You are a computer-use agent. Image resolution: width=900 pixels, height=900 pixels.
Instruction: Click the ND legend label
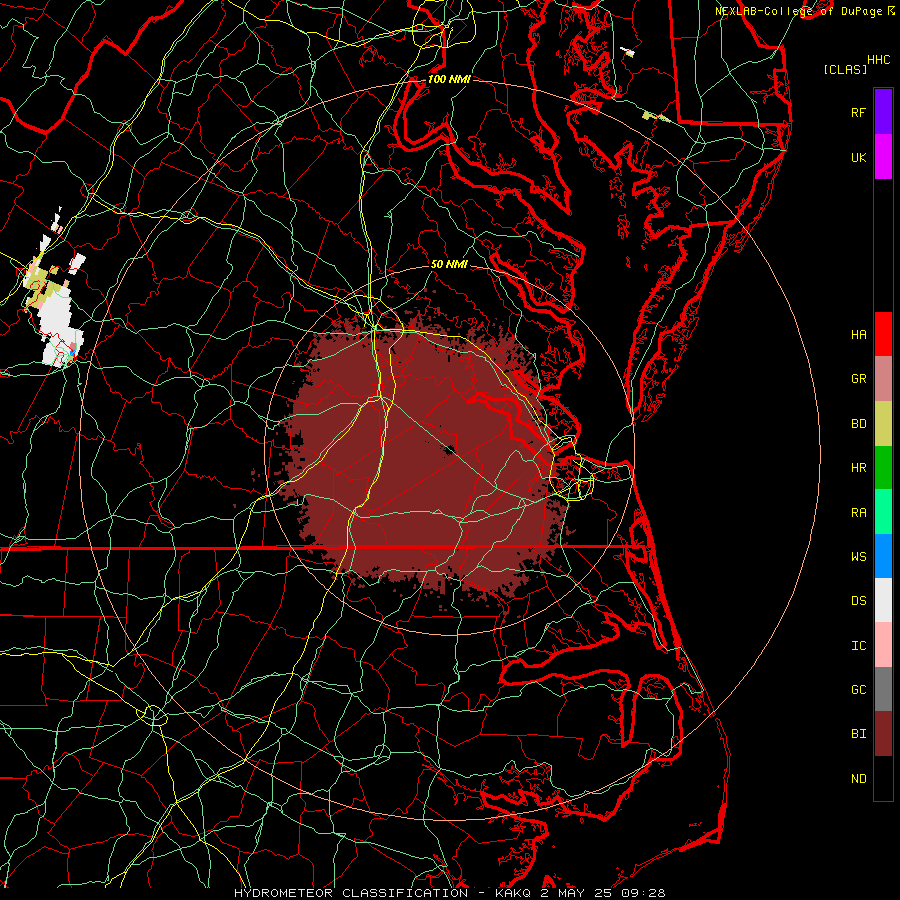coord(858,779)
